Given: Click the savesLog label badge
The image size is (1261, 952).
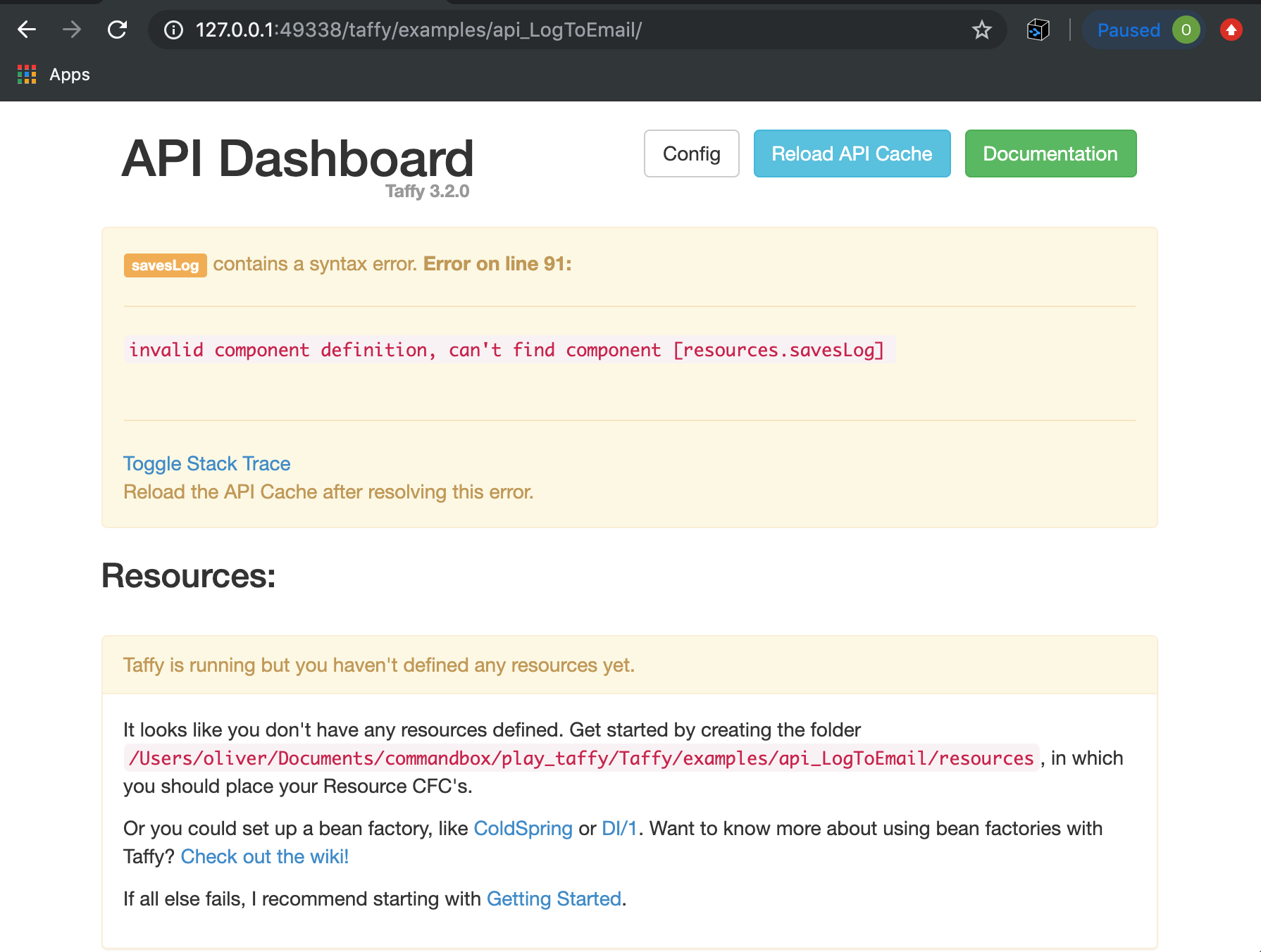Looking at the screenshot, I should 166,265.
